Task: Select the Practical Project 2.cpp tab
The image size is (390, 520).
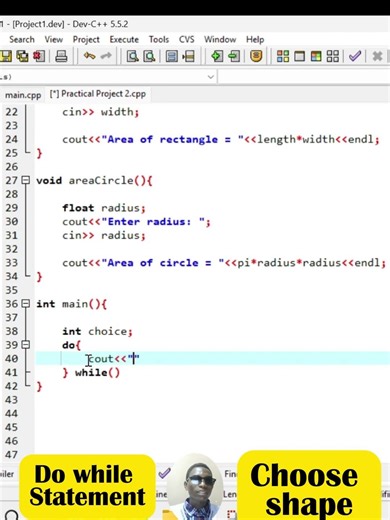Action: point(98,94)
